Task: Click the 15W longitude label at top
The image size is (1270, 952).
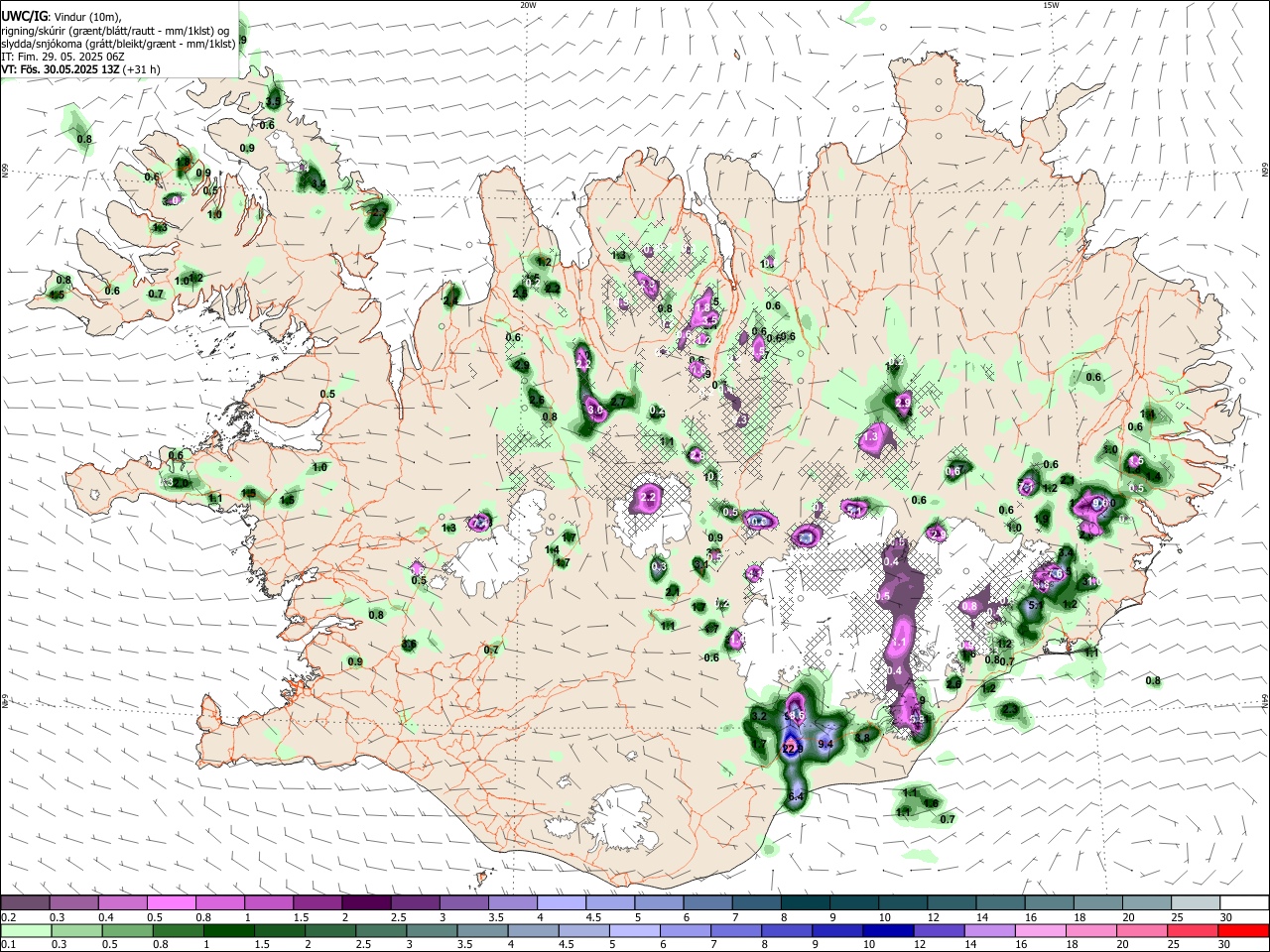Action: click(x=1051, y=4)
